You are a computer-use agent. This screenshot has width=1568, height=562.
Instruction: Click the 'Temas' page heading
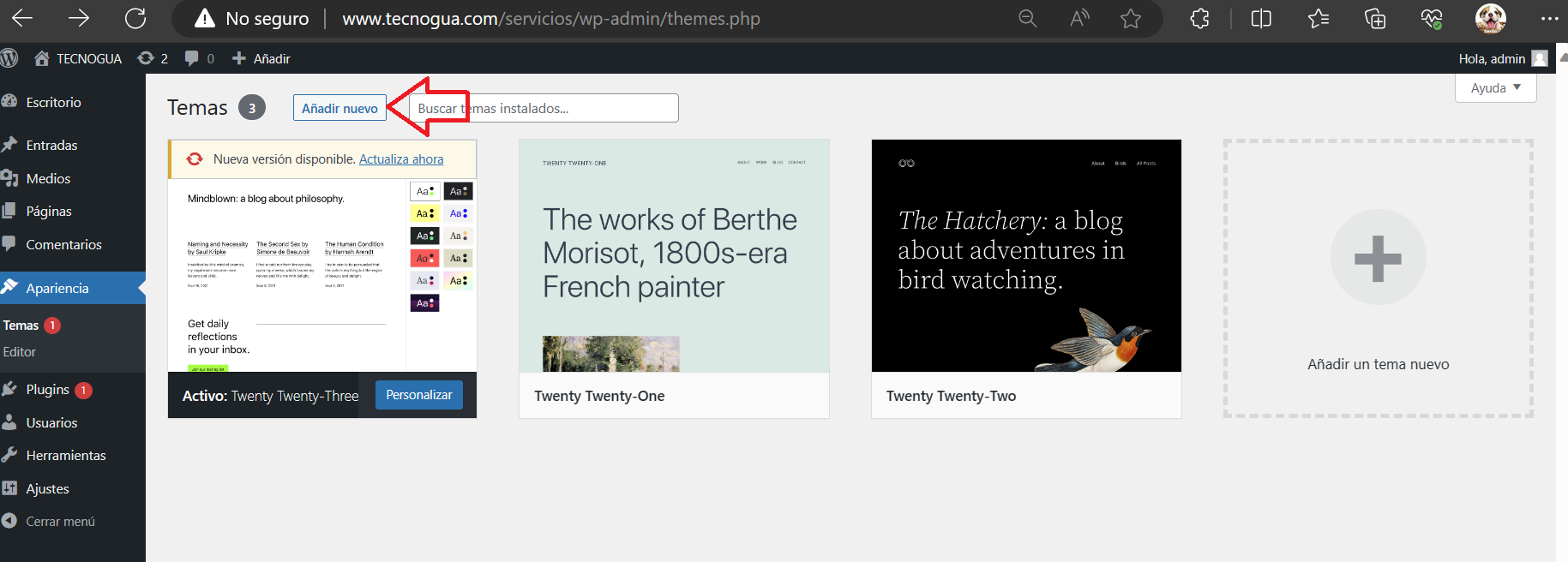[x=197, y=108]
